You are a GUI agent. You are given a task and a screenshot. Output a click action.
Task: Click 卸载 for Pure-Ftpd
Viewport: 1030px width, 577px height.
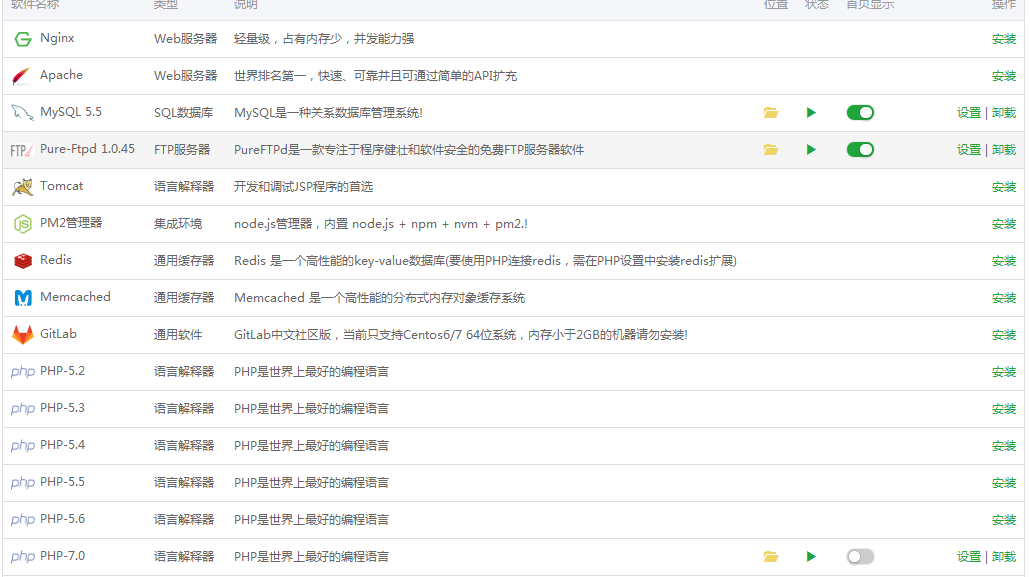1004,150
